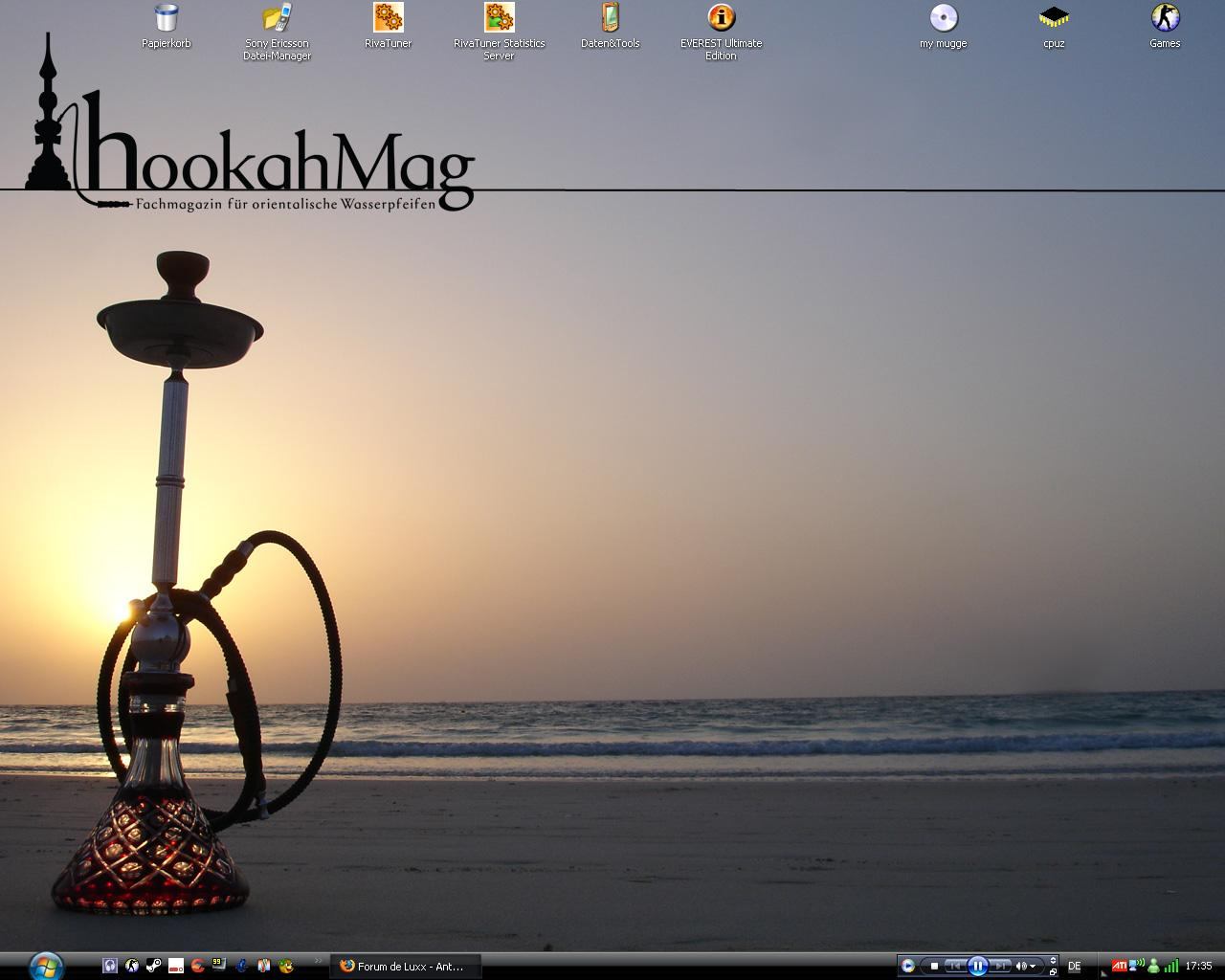The width and height of the screenshot is (1225, 980).
Task: Open volume dropdown arrow in media toolbar
Action: 1033,967
